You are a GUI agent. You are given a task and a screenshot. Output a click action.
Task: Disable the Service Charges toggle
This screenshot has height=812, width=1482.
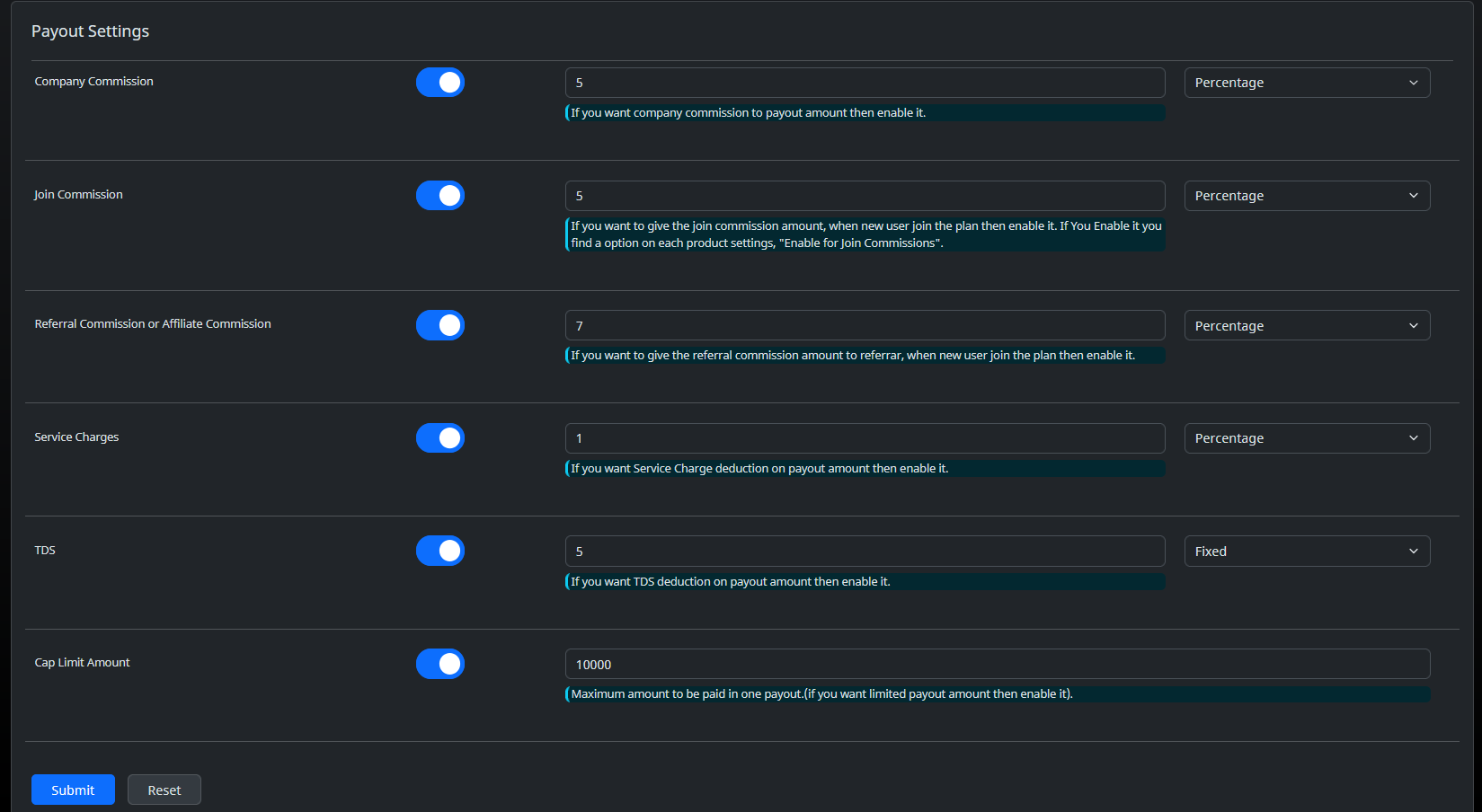(439, 437)
